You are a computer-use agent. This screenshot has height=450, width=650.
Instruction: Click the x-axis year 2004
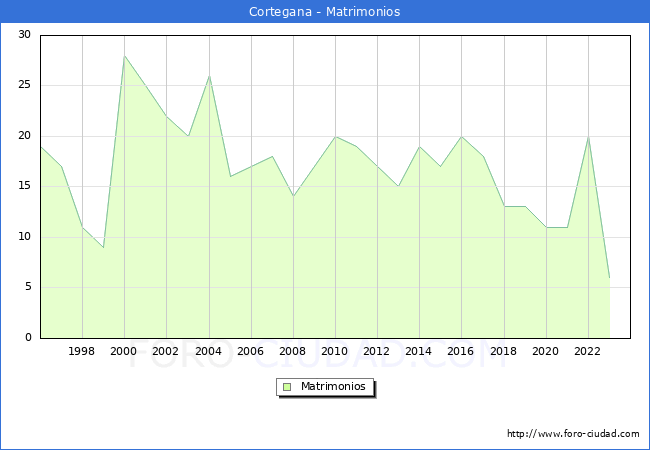coord(208,351)
